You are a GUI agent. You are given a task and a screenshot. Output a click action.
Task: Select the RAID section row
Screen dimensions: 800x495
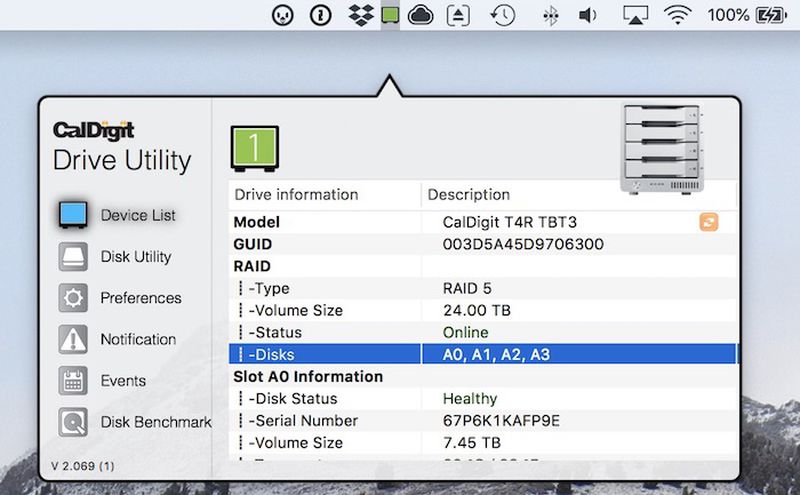pyautogui.click(x=483, y=266)
